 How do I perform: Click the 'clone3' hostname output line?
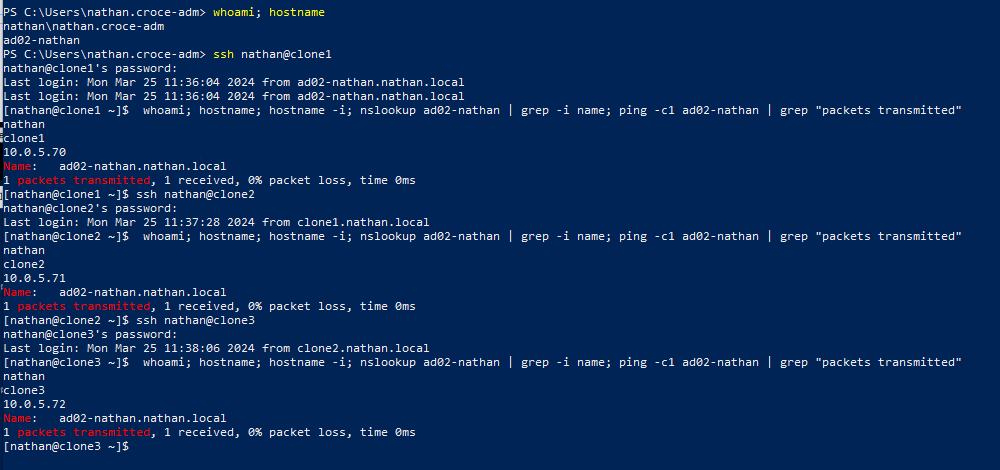click(24, 390)
